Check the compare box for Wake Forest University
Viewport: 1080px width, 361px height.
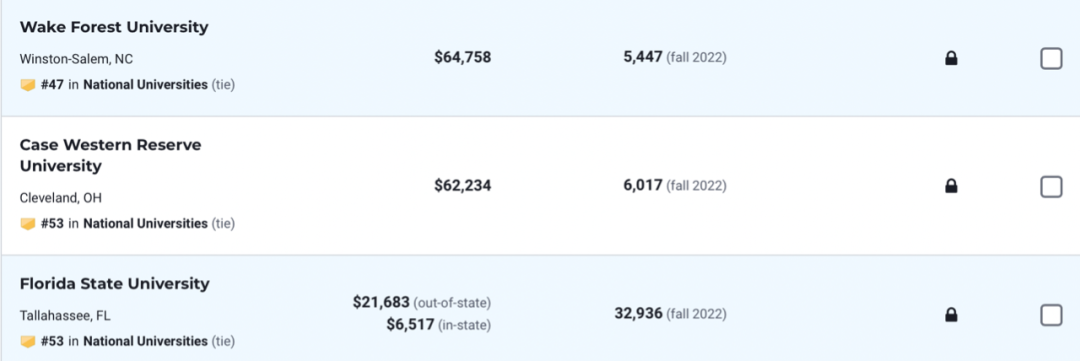coord(1051,59)
